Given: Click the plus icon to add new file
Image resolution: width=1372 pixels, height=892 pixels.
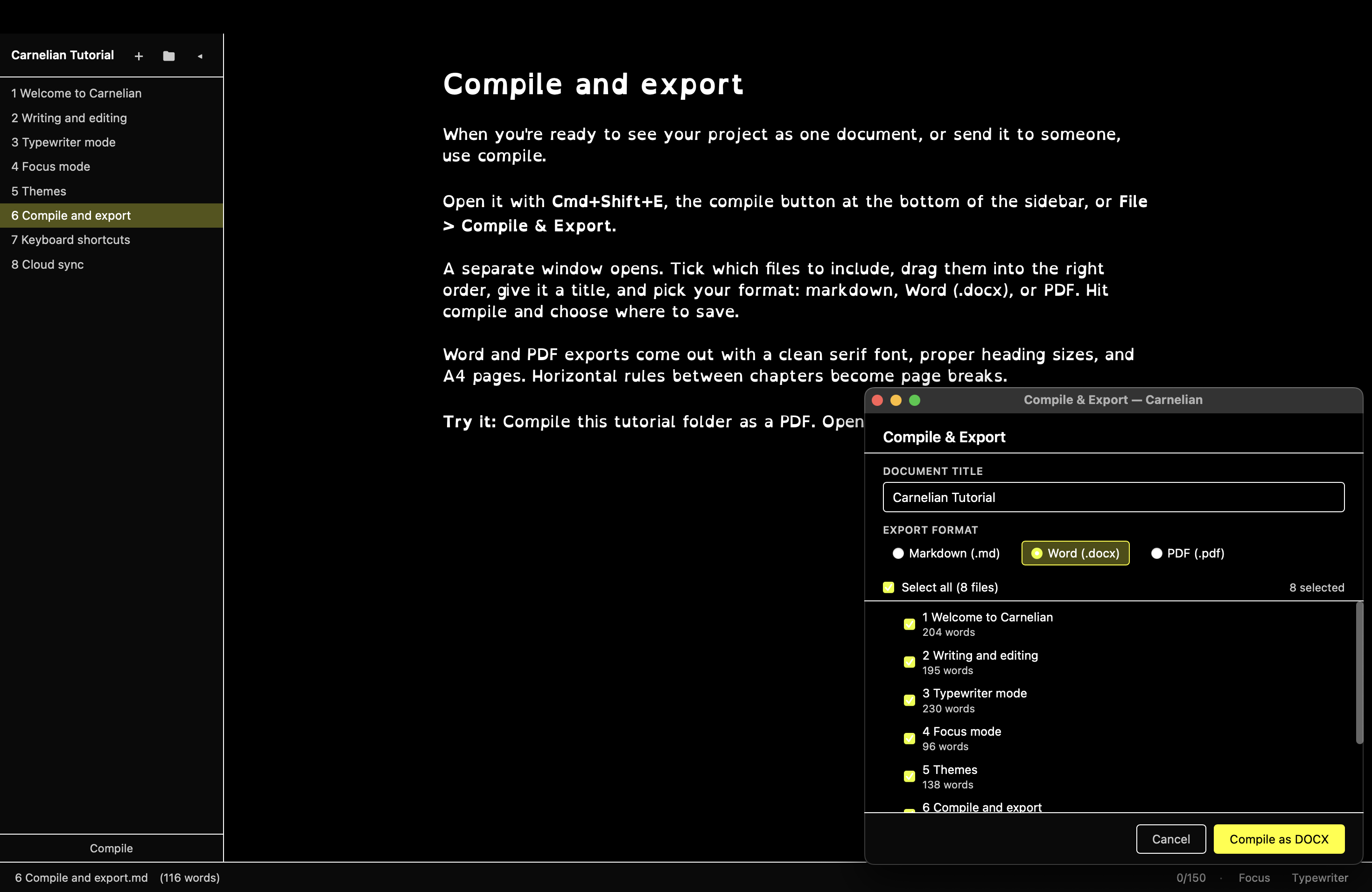Looking at the screenshot, I should (138, 56).
